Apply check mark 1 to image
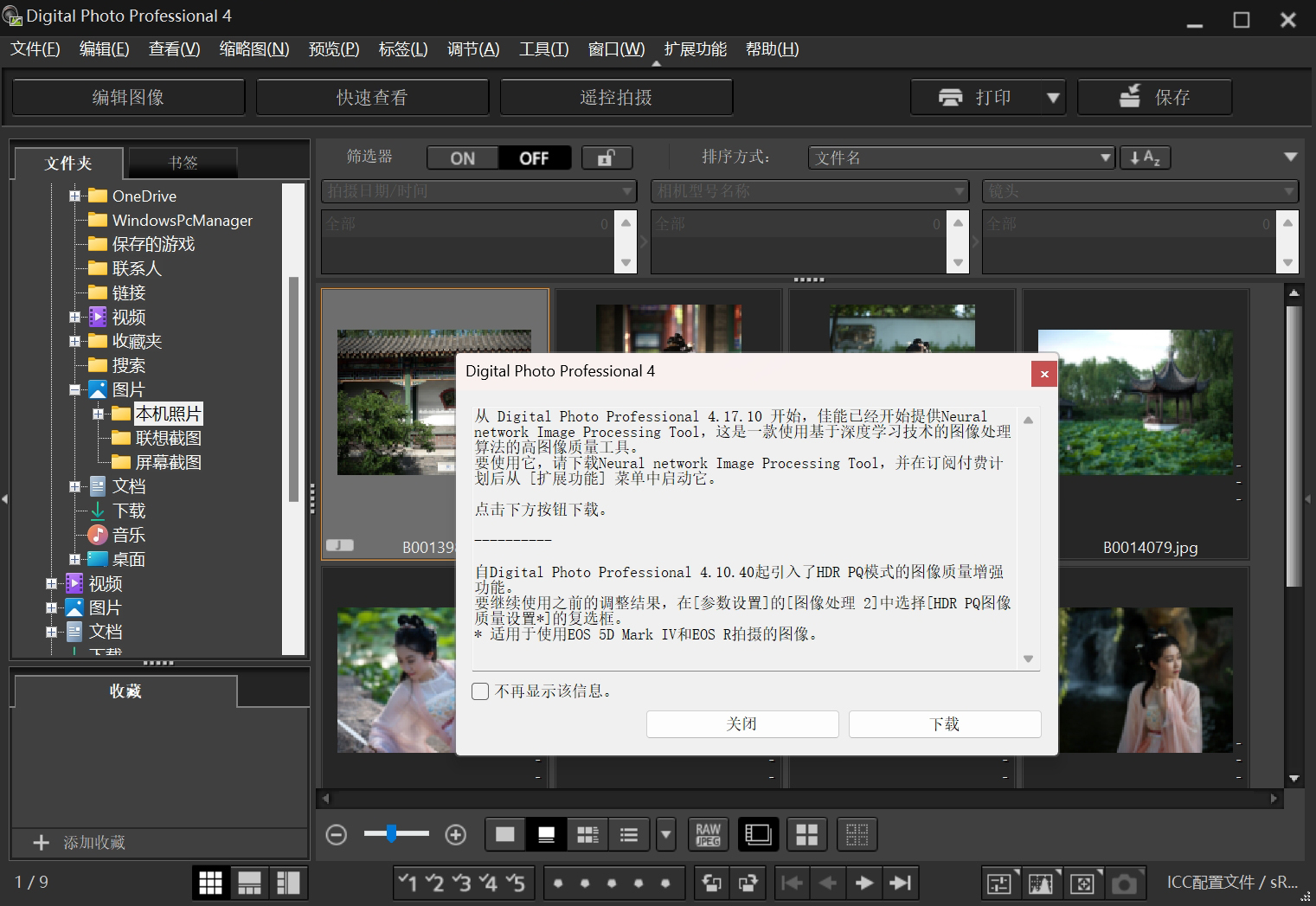1316x906 pixels. (408, 883)
